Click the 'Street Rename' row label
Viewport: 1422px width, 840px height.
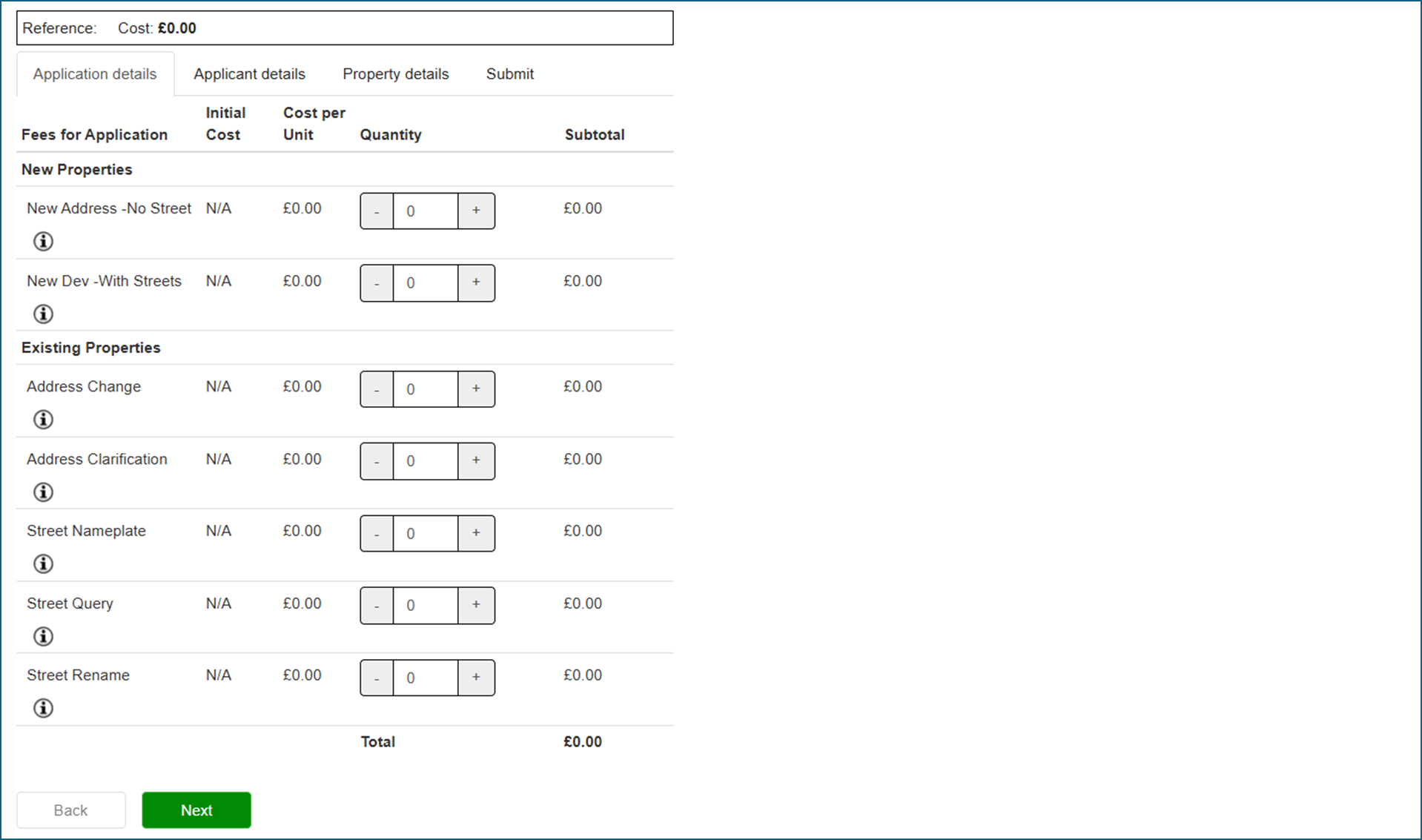[x=78, y=675]
